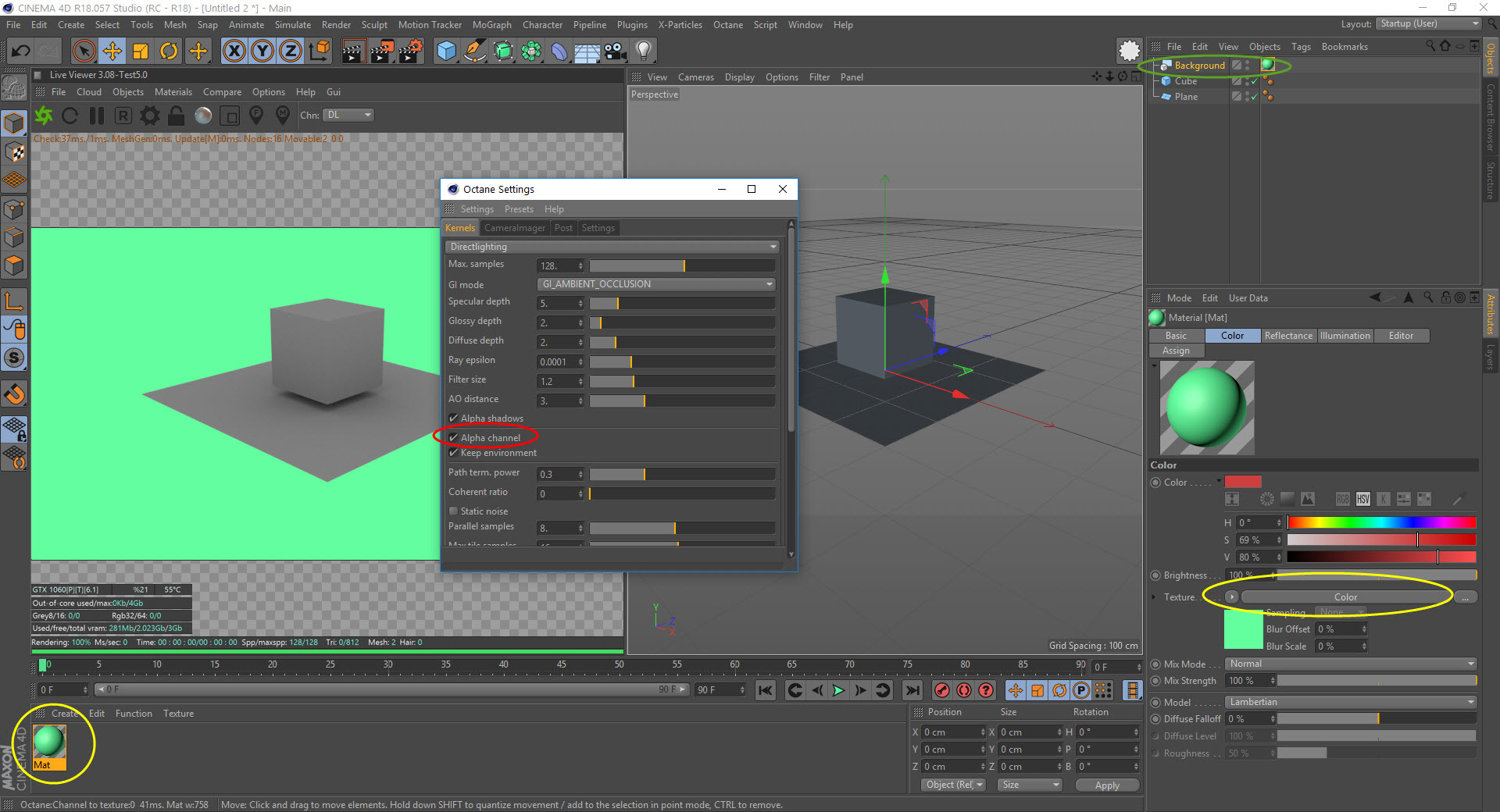Viewport: 1500px width, 812px height.
Task: Click the Background object's material tag
Action: (1268, 66)
